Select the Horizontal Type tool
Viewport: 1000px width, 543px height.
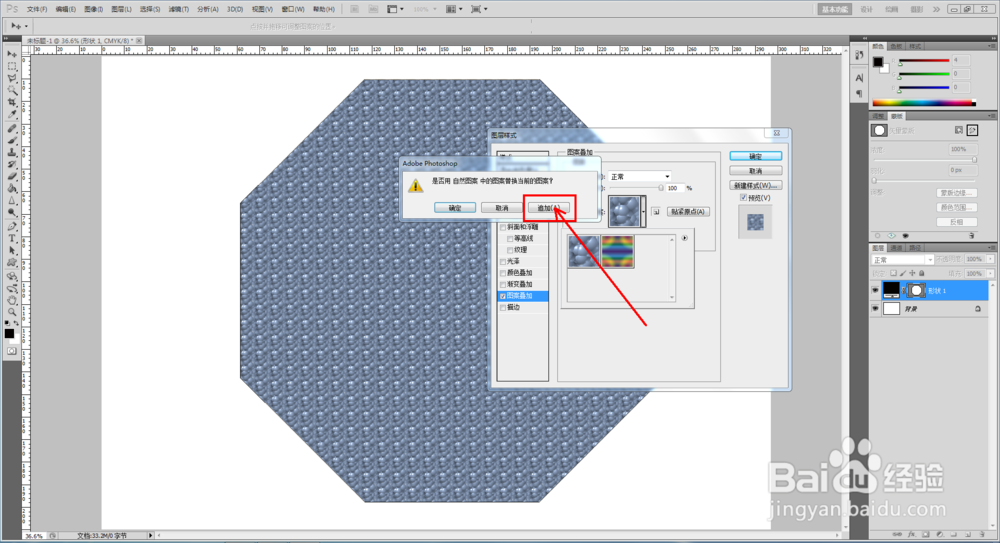[x=11, y=238]
